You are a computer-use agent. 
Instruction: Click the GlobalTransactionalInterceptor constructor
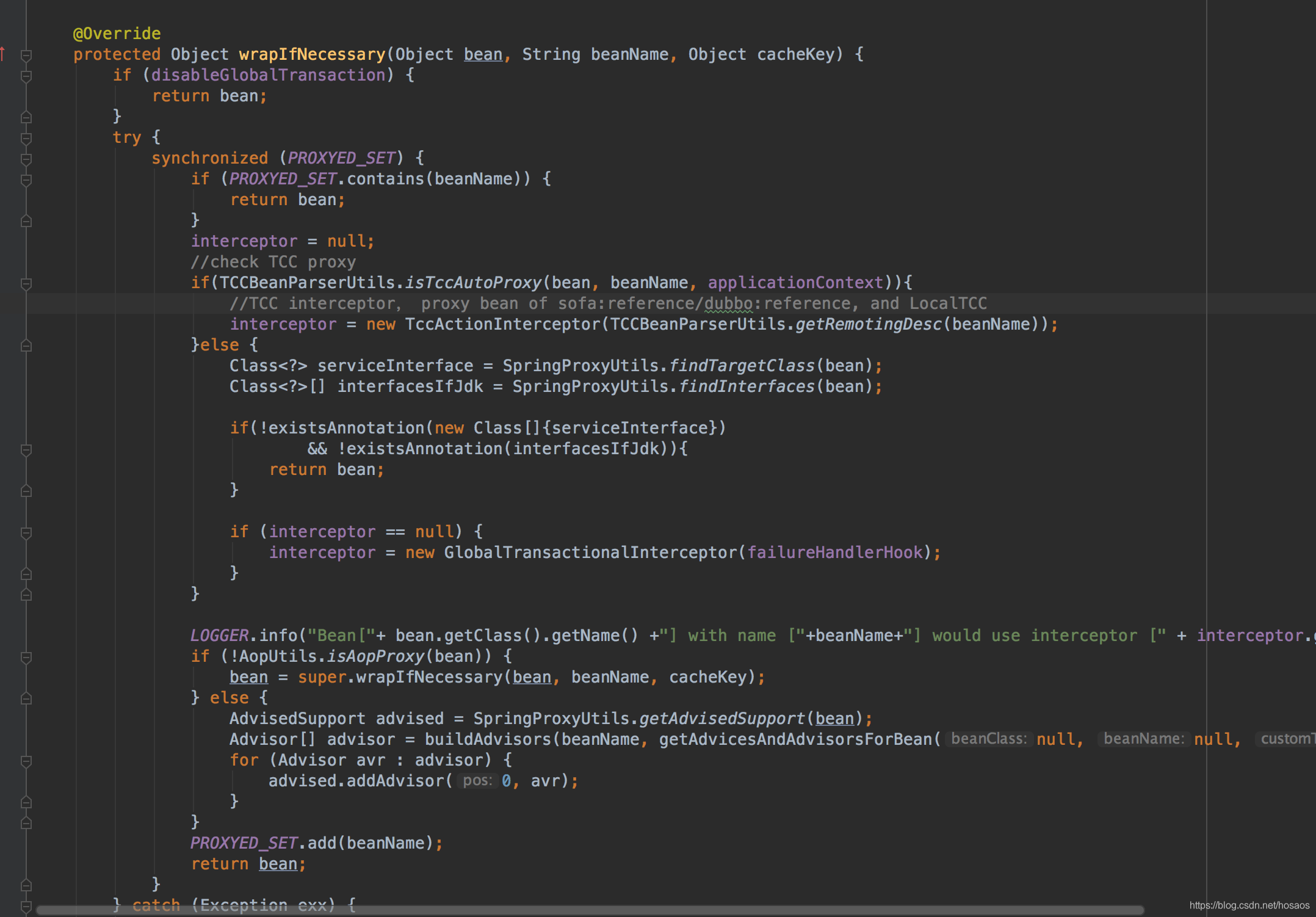[590, 553]
